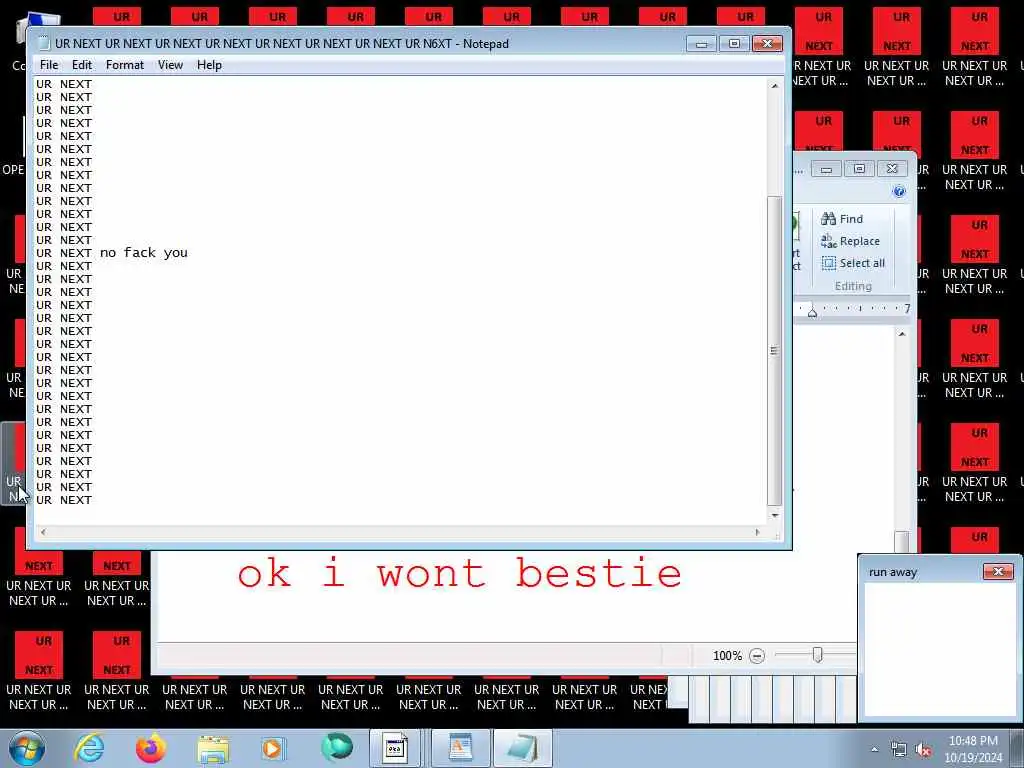Open Windows Media Player from taskbar
The height and width of the screenshot is (768, 1024).
click(273, 748)
